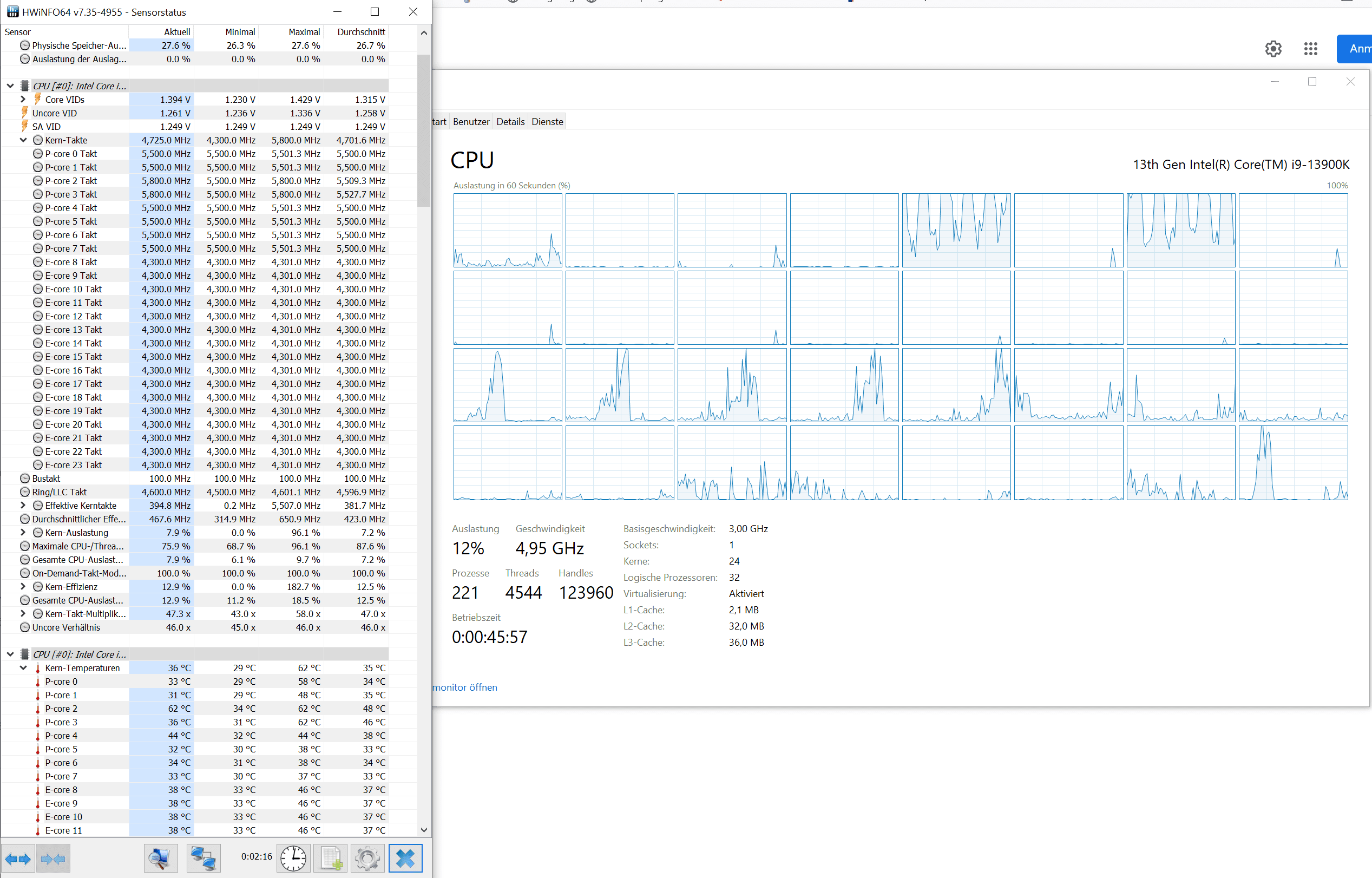Open the Google apps grid icon

pyautogui.click(x=1310, y=49)
